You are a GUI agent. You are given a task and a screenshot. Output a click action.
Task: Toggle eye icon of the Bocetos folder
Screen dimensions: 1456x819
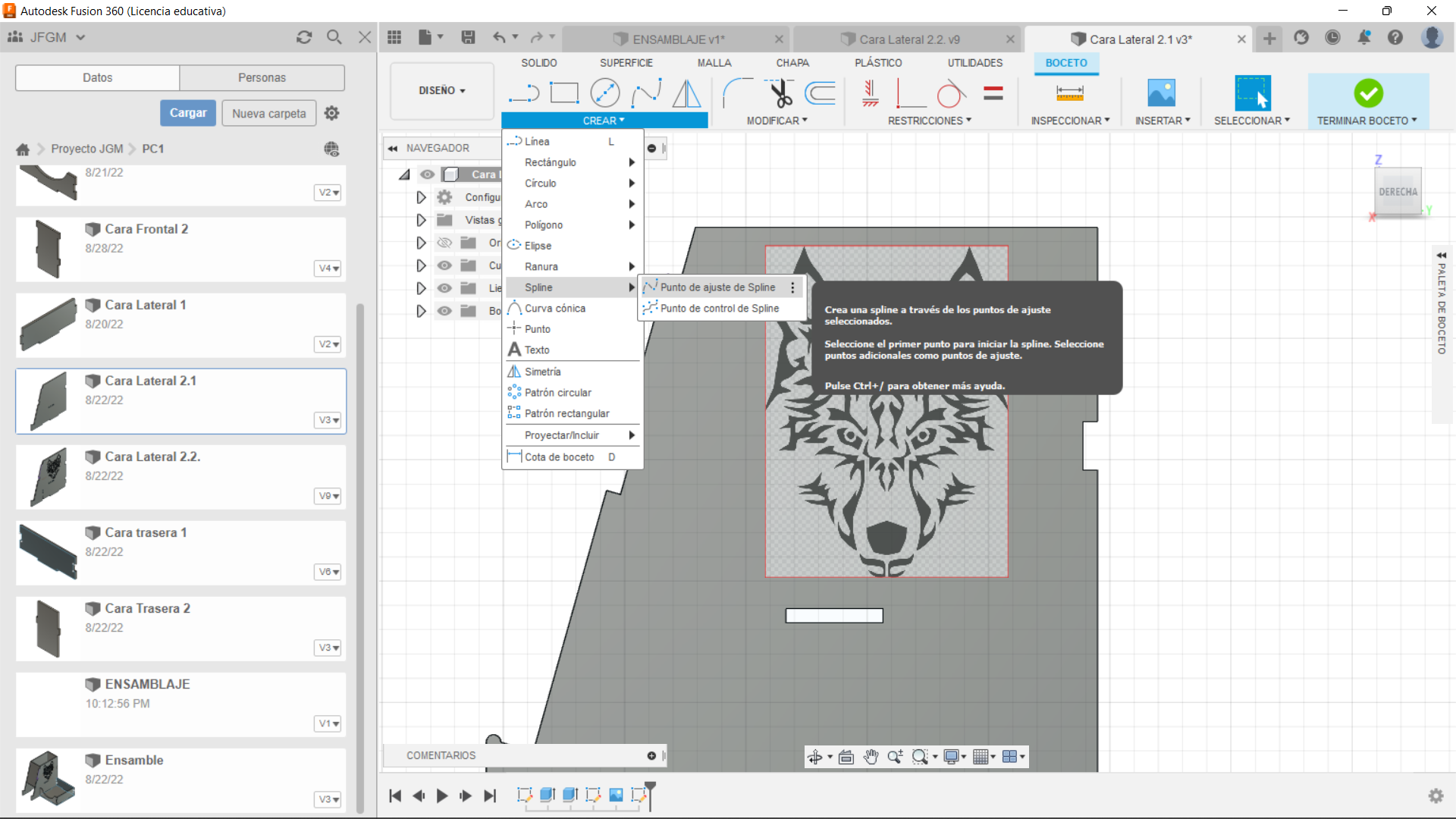pyautogui.click(x=444, y=311)
